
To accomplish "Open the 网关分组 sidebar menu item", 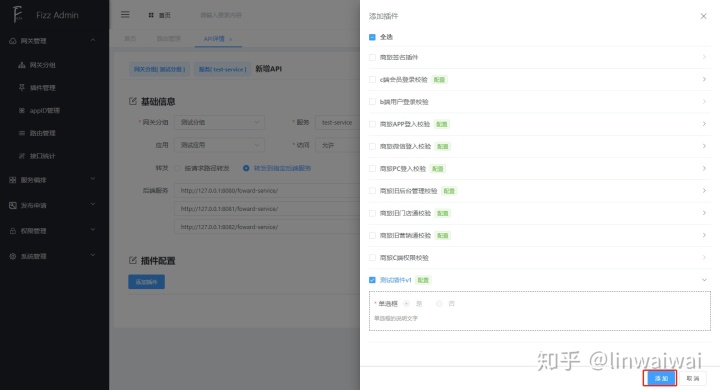I will (55, 65).
